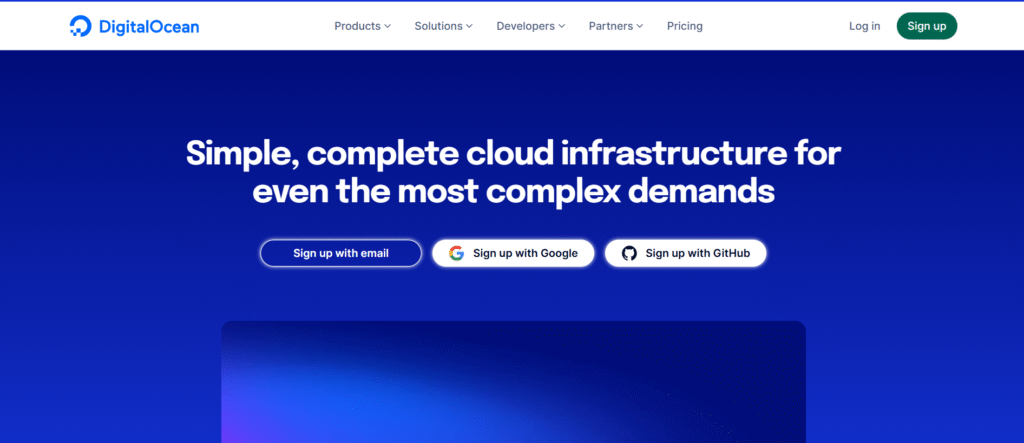Click the Partners dropdown chevron

(640, 26)
